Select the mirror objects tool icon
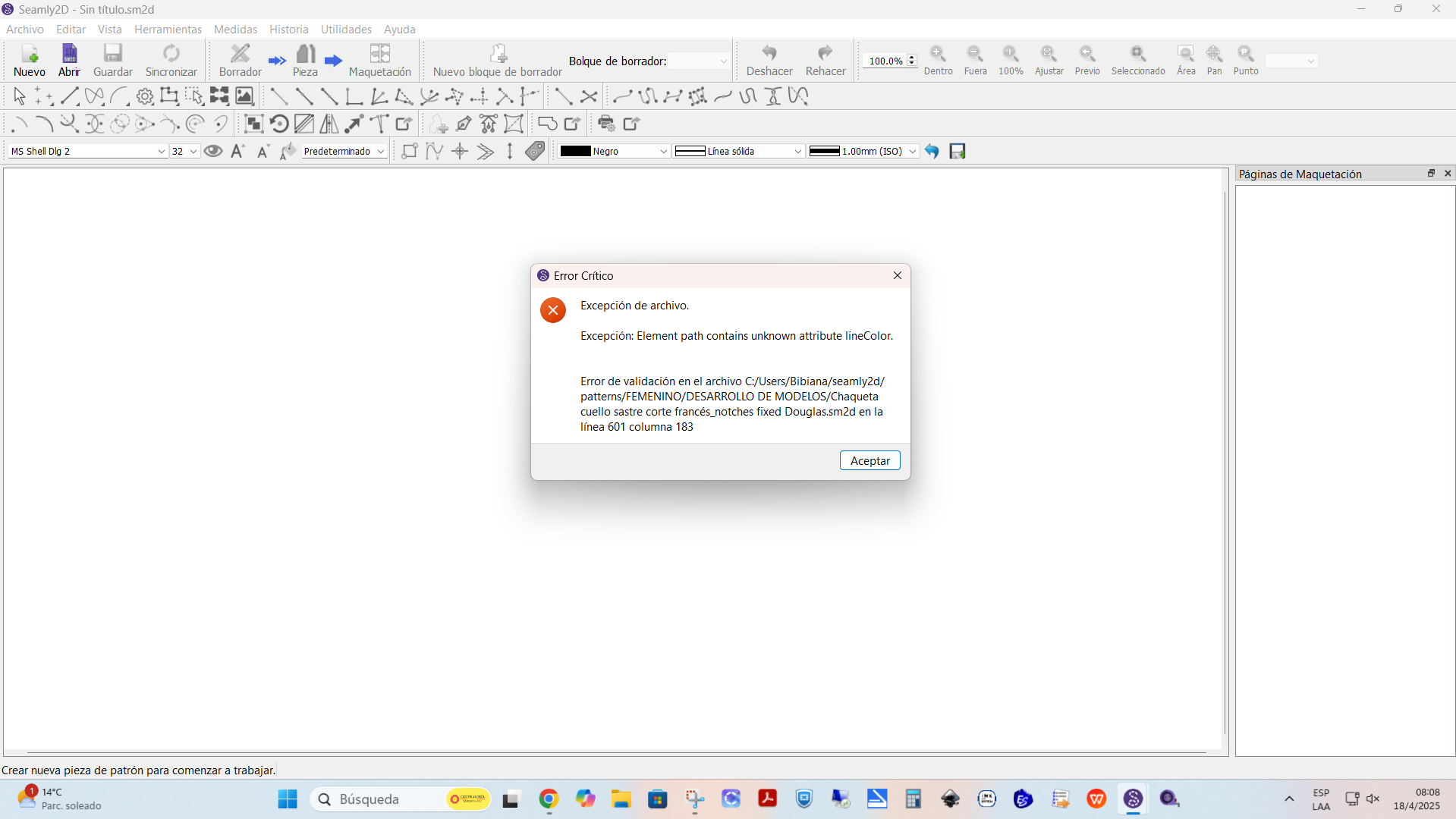The width and height of the screenshot is (1456, 819). (329, 124)
